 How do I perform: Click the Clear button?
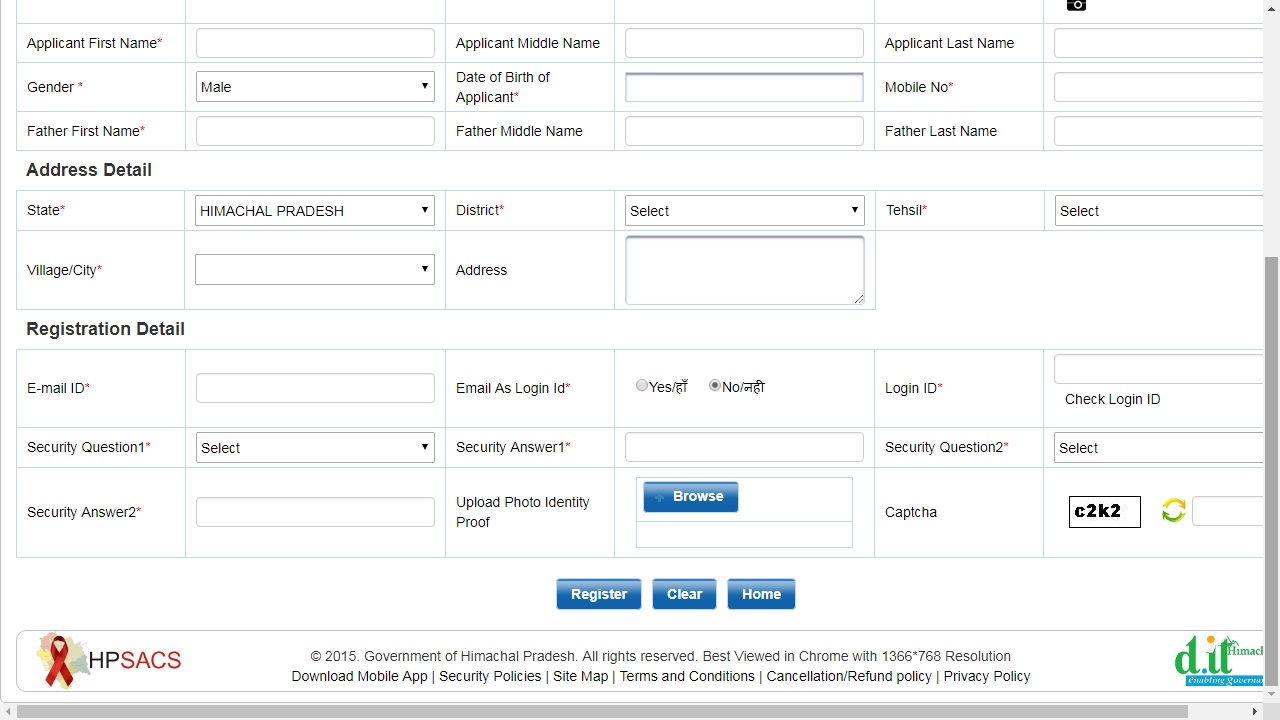click(684, 594)
